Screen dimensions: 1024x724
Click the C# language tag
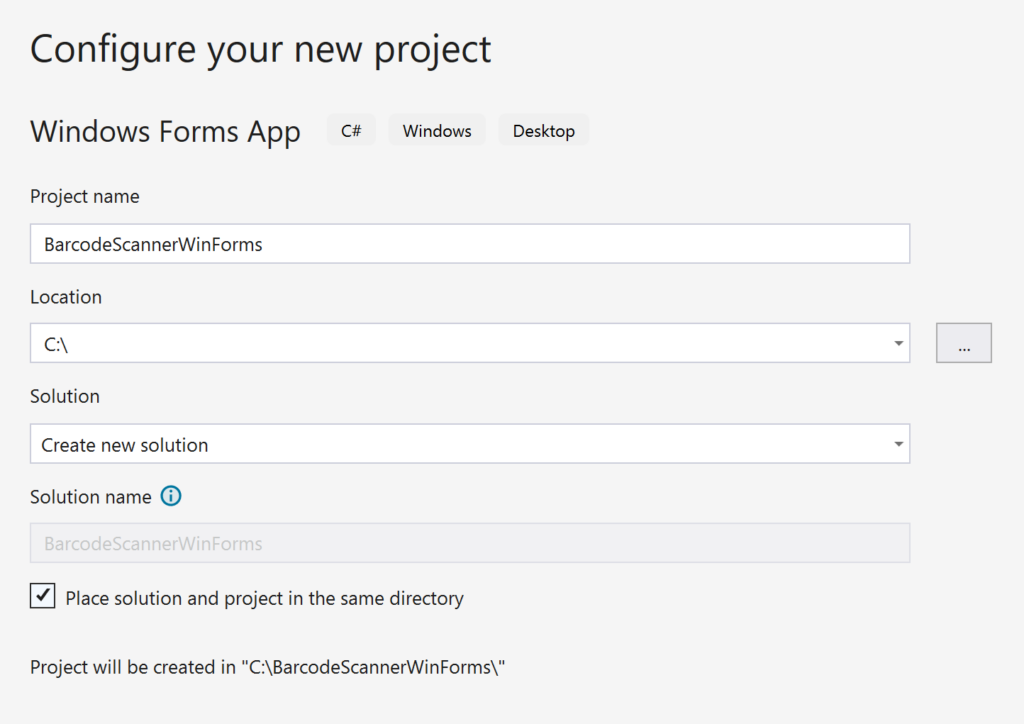click(x=351, y=131)
